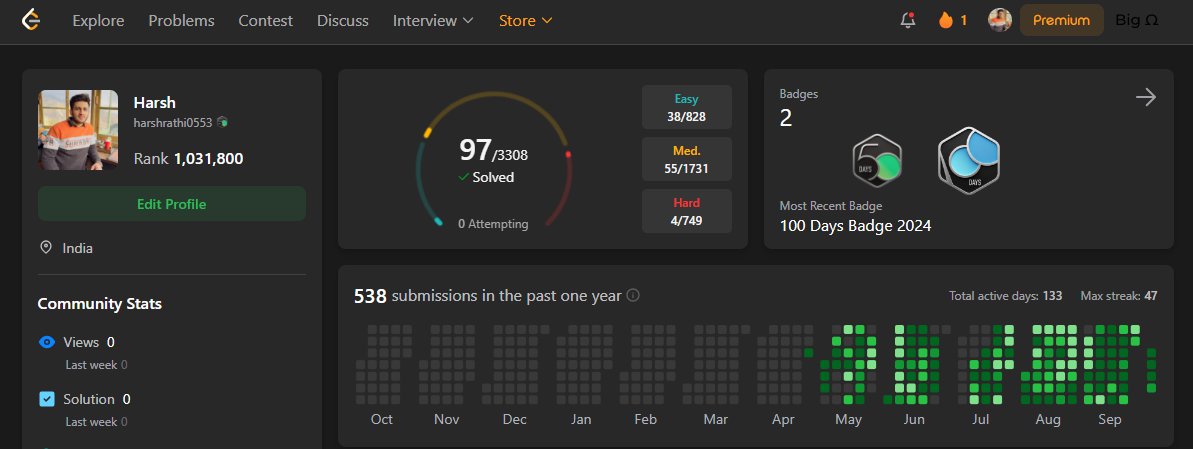Click the Sep month label
Screen dimensions: 1193x449
tap(1109, 420)
